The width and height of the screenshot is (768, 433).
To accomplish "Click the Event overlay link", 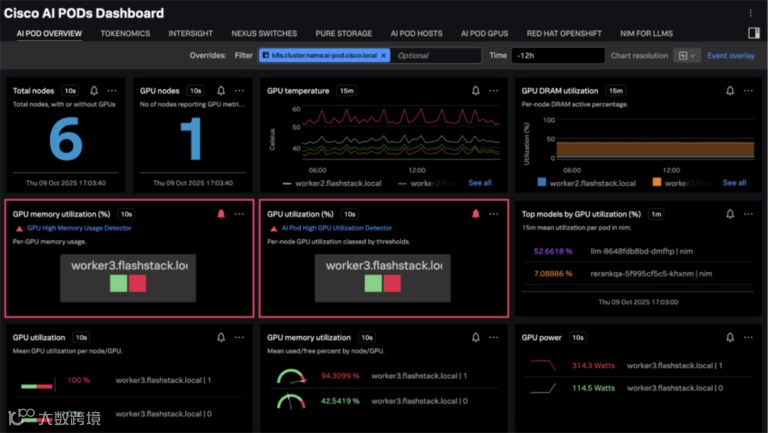I will tap(730, 55).
